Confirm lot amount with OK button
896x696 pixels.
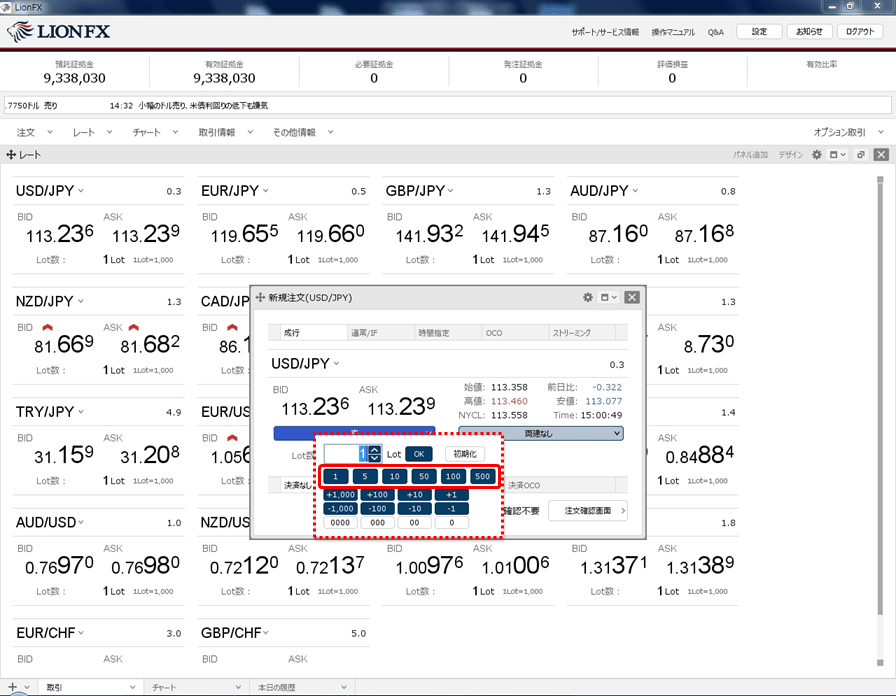[419, 454]
